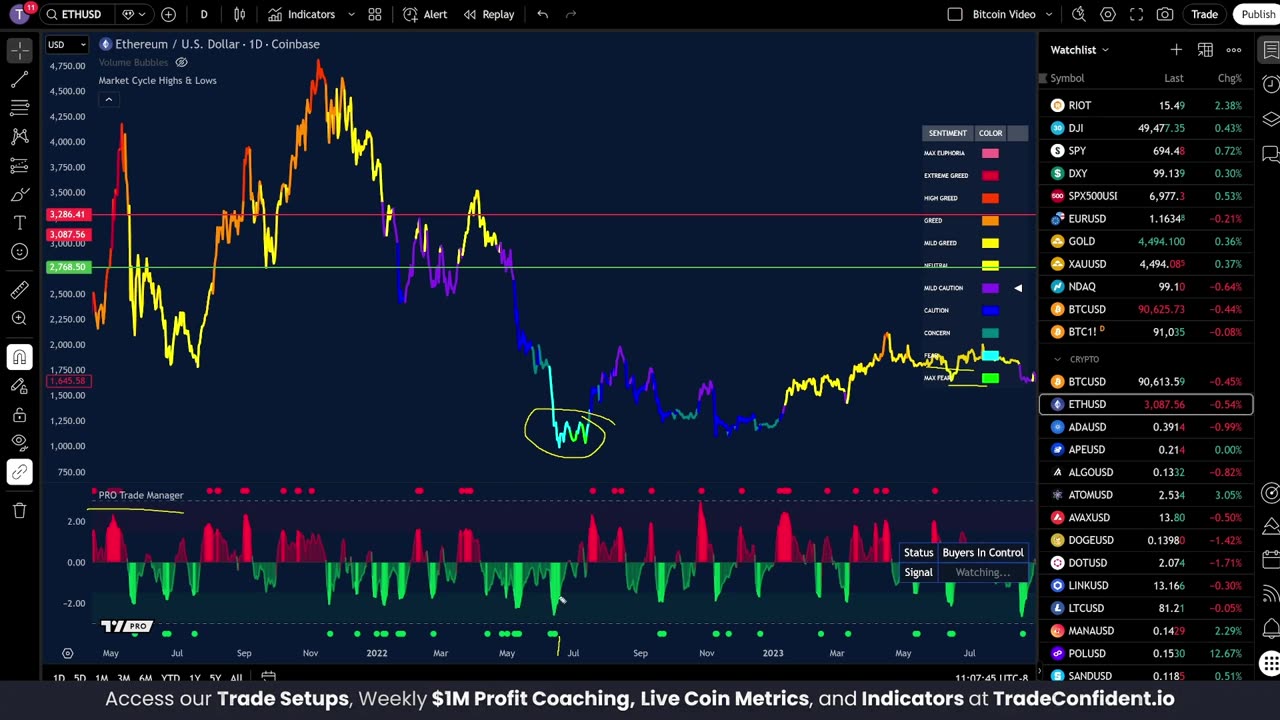
Task: Open the emoji icons tool
Action: 19,251
